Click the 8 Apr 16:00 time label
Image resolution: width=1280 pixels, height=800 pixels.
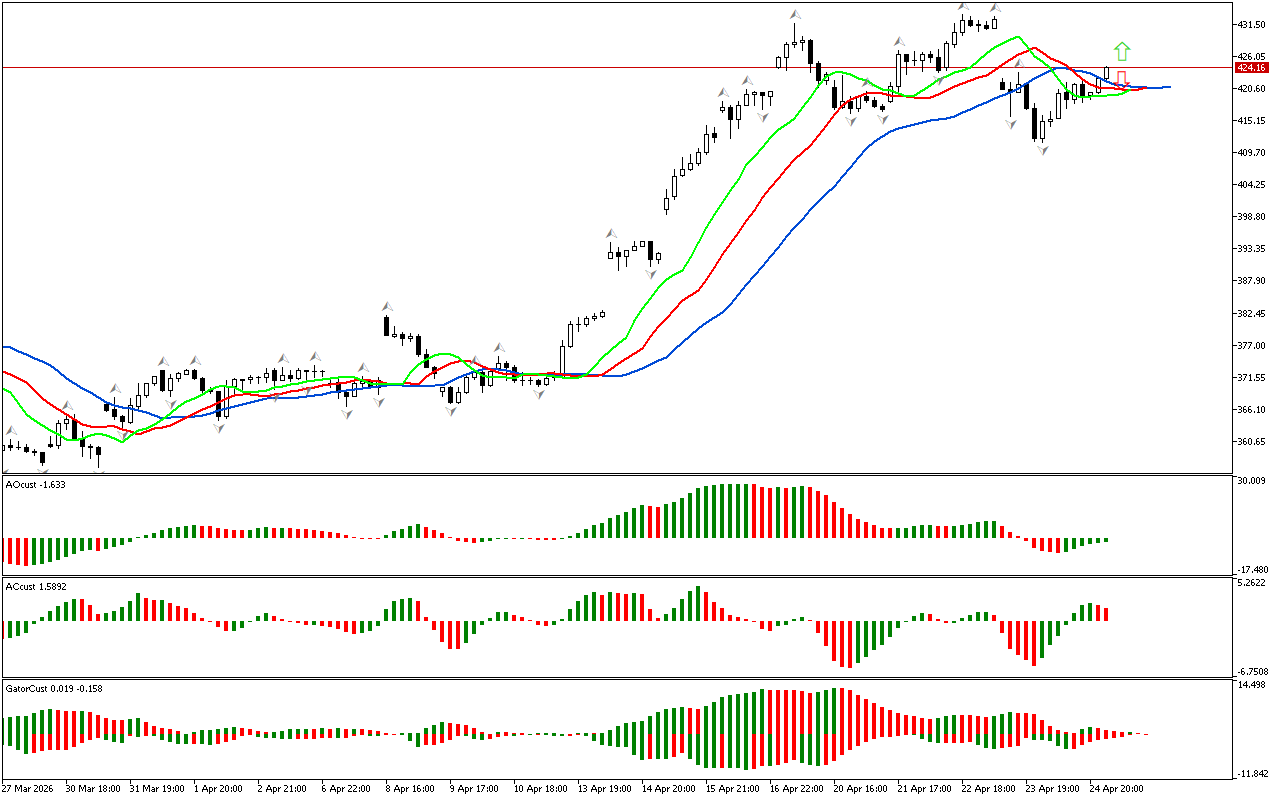point(412,788)
